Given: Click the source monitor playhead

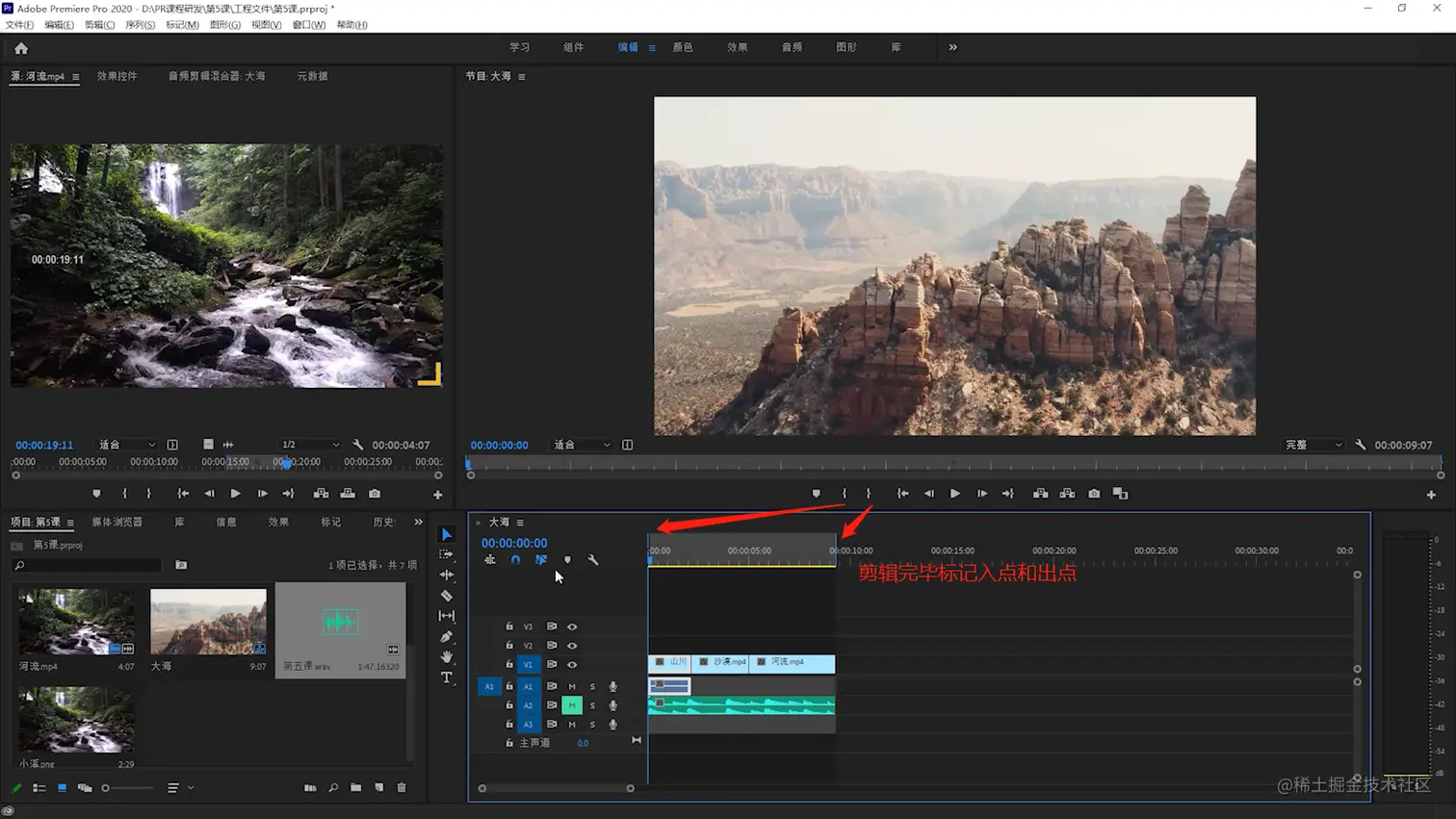Looking at the screenshot, I should (x=286, y=463).
